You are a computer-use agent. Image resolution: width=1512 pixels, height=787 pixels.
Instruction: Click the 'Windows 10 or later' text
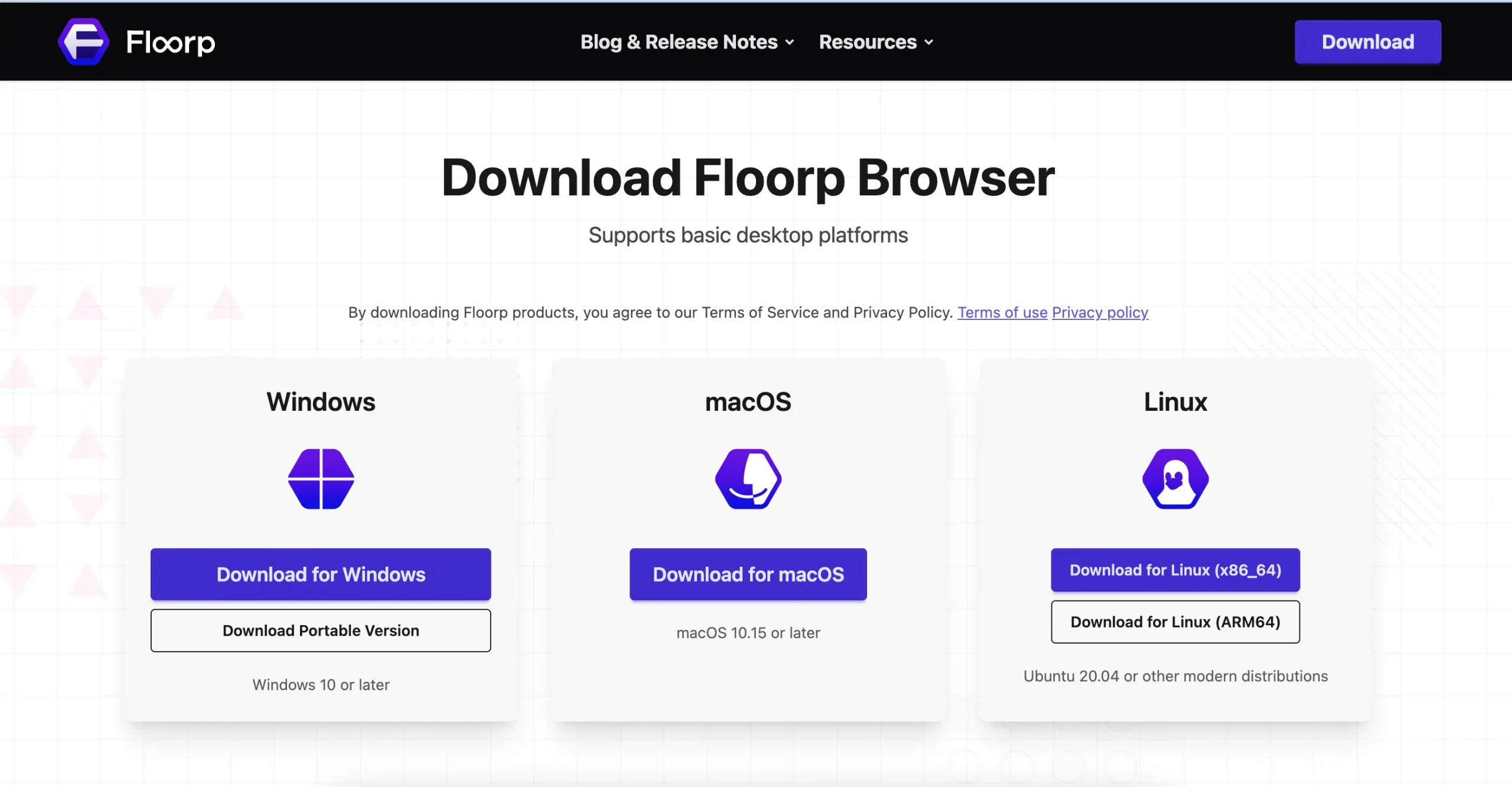321,685
